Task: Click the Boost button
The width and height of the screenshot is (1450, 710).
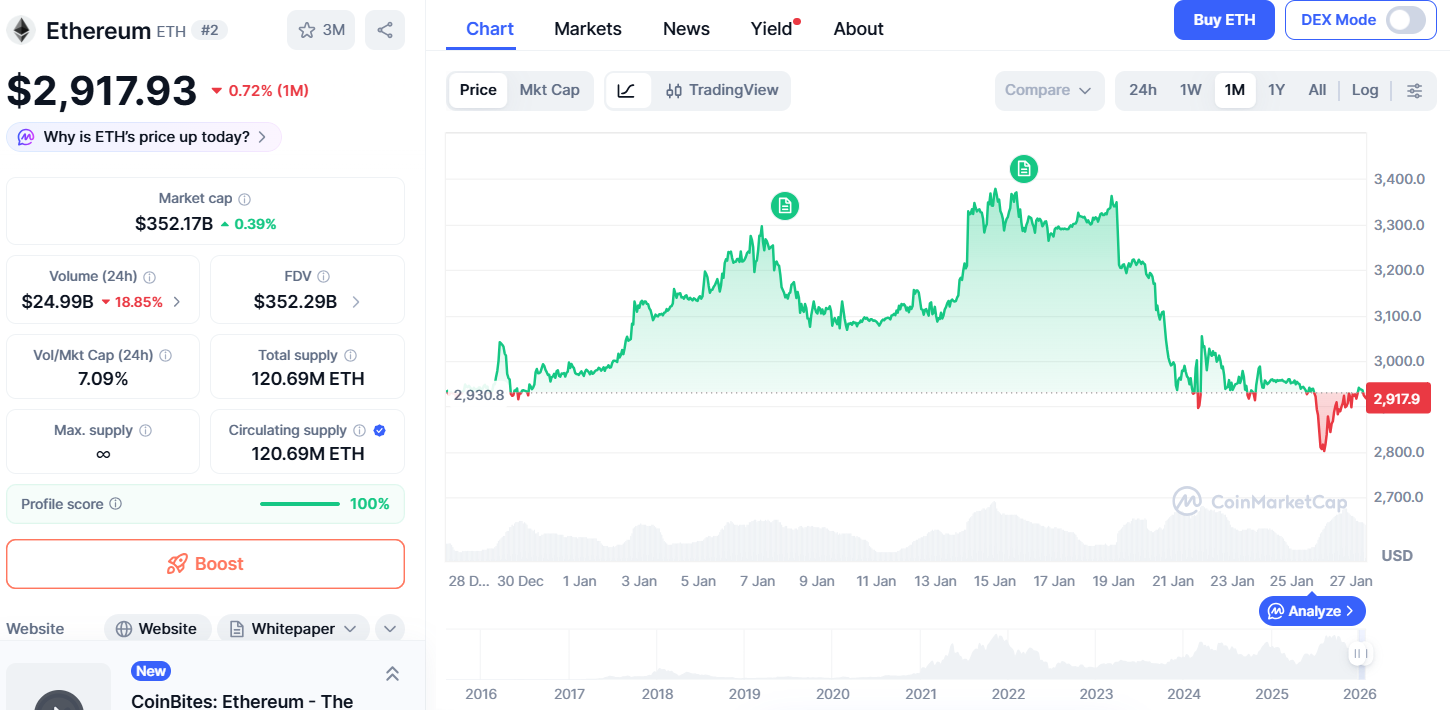Action: coord(205,564)
